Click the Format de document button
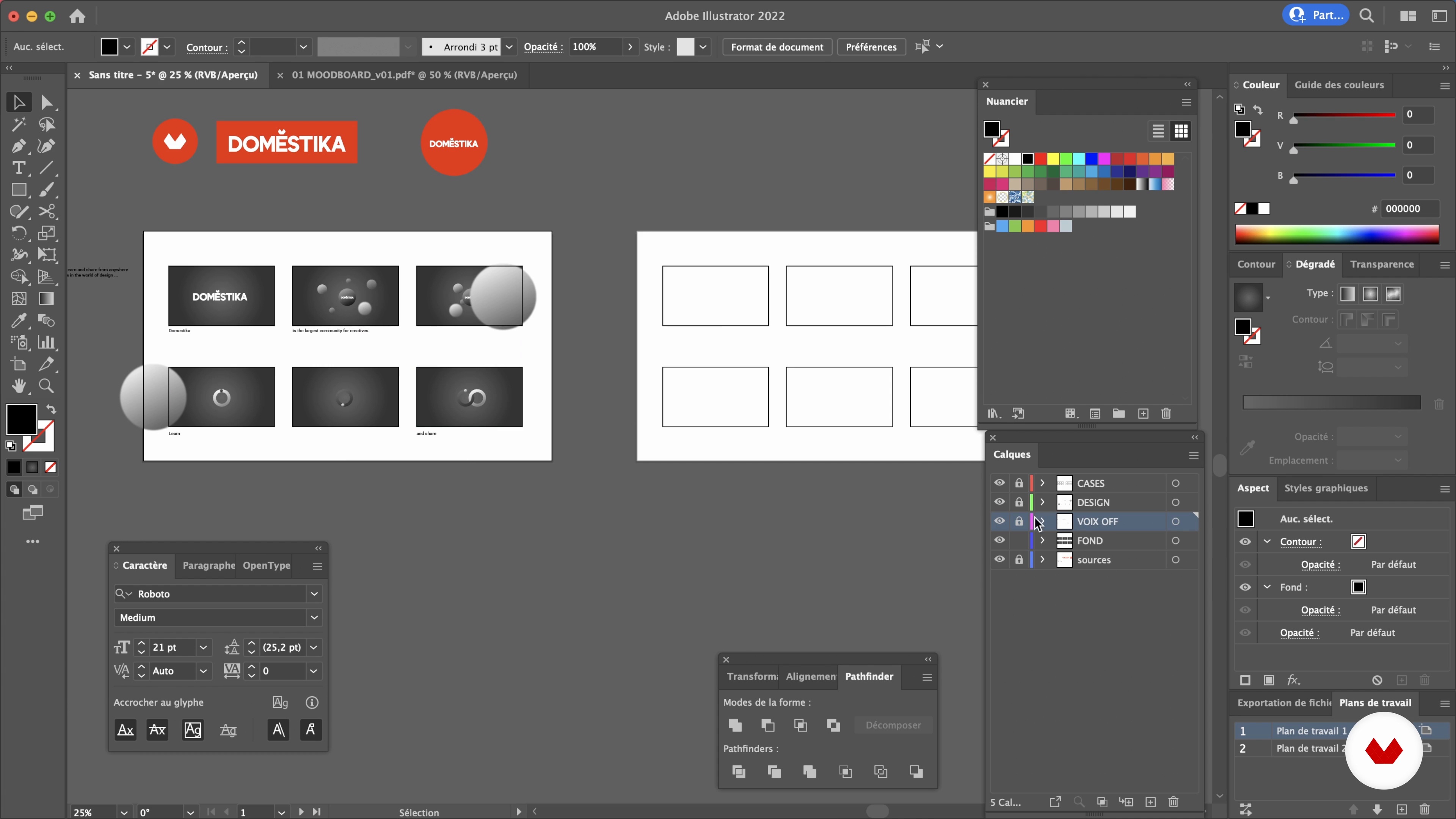Screen dimensions: 1456x819 tap(777, 47)
